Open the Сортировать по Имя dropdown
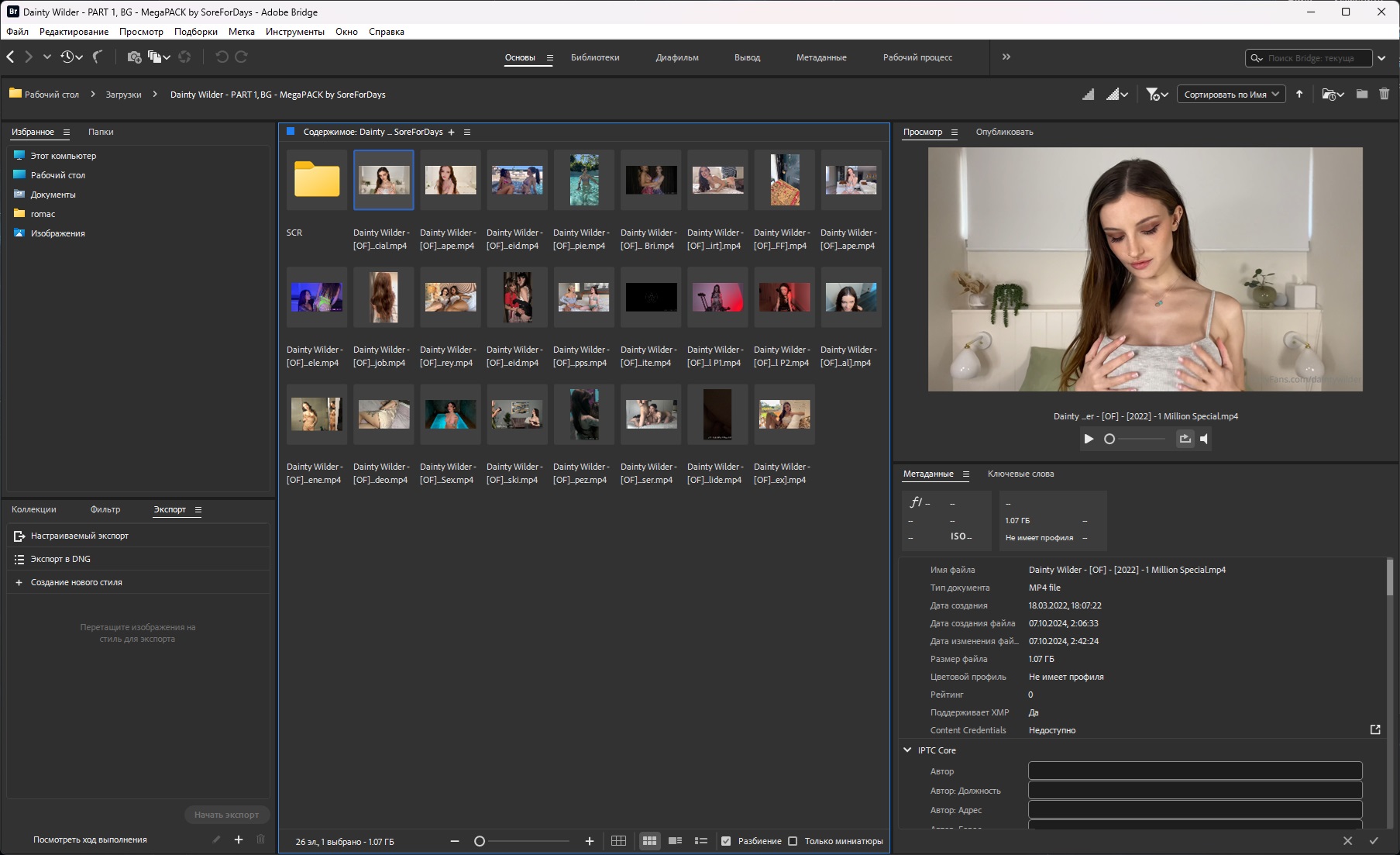The width and height of the screenshot is (1400, 855). tap(1231, 95)
